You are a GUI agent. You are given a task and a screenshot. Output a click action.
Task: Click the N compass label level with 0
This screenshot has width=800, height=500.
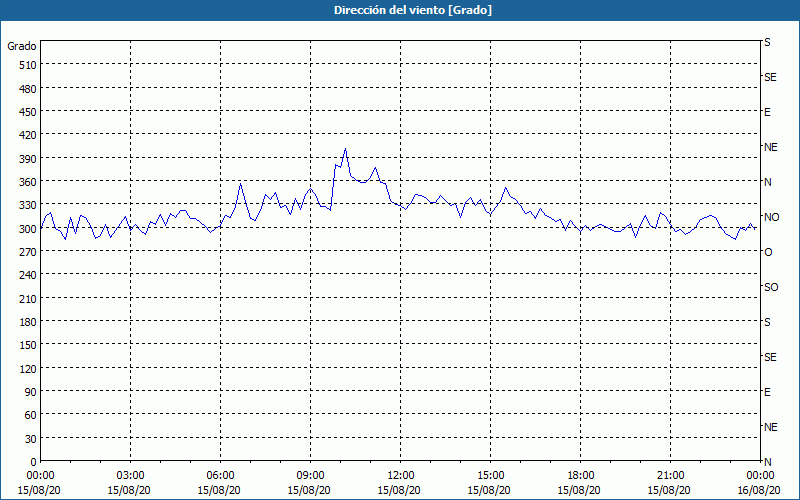pyautogui.click(x=768, y=462)
